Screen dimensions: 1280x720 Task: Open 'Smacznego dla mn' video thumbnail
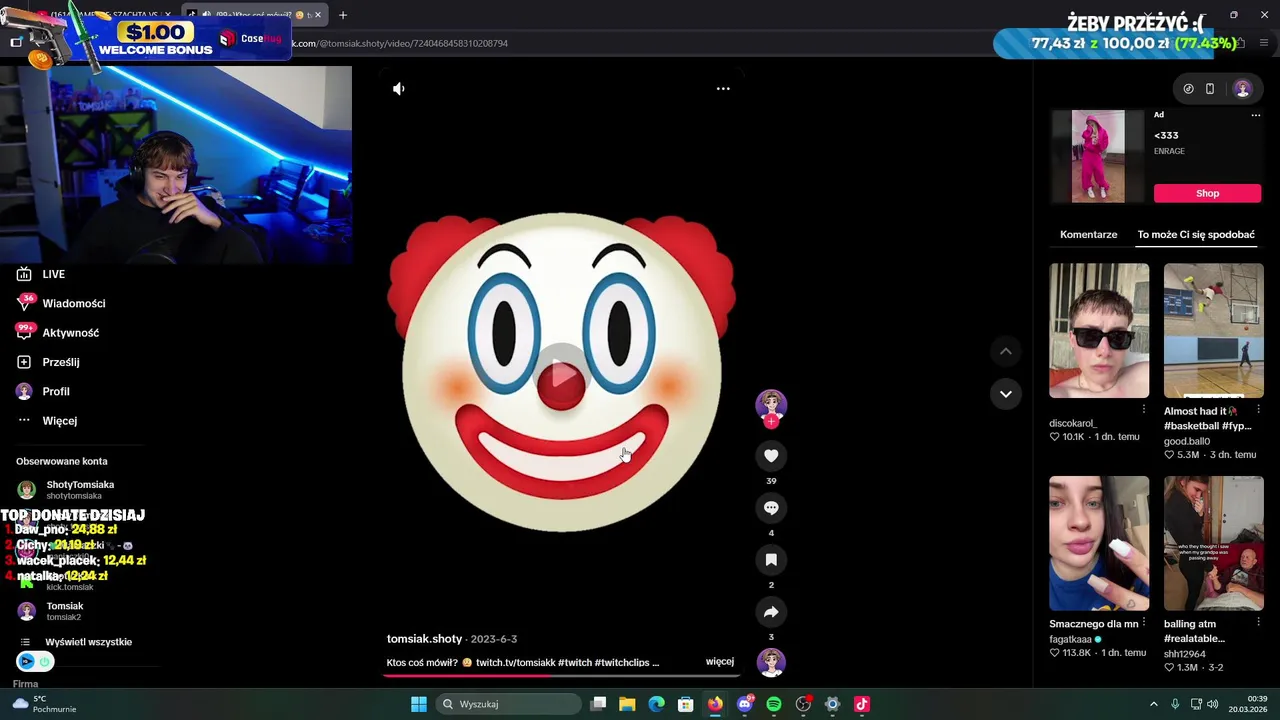(1099, 543)
